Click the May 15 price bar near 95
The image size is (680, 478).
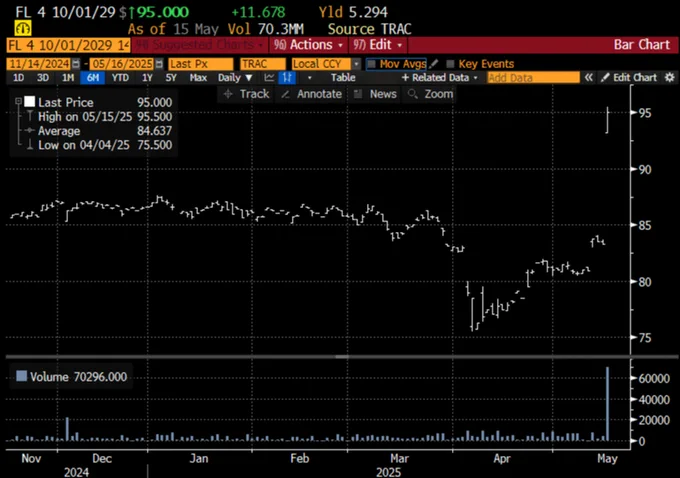tap(607, 120)
